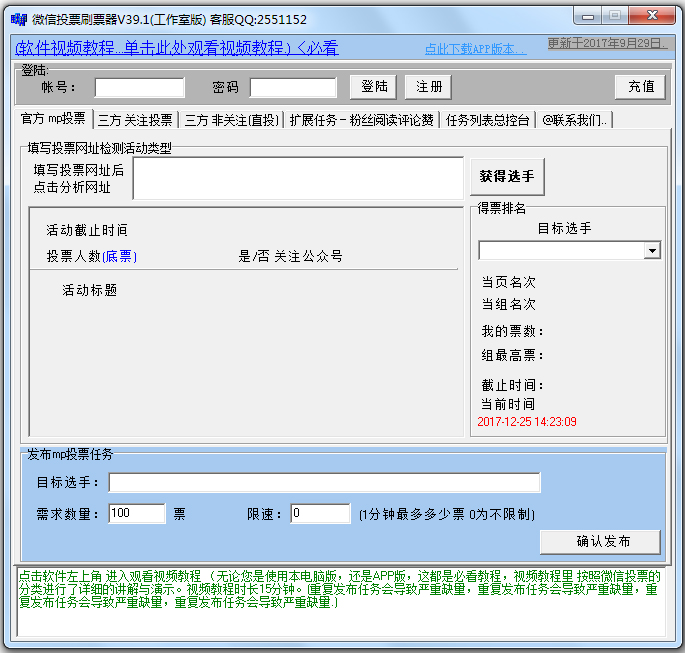
Task: Click the 当页名次 label
Action: pos(509,282)
